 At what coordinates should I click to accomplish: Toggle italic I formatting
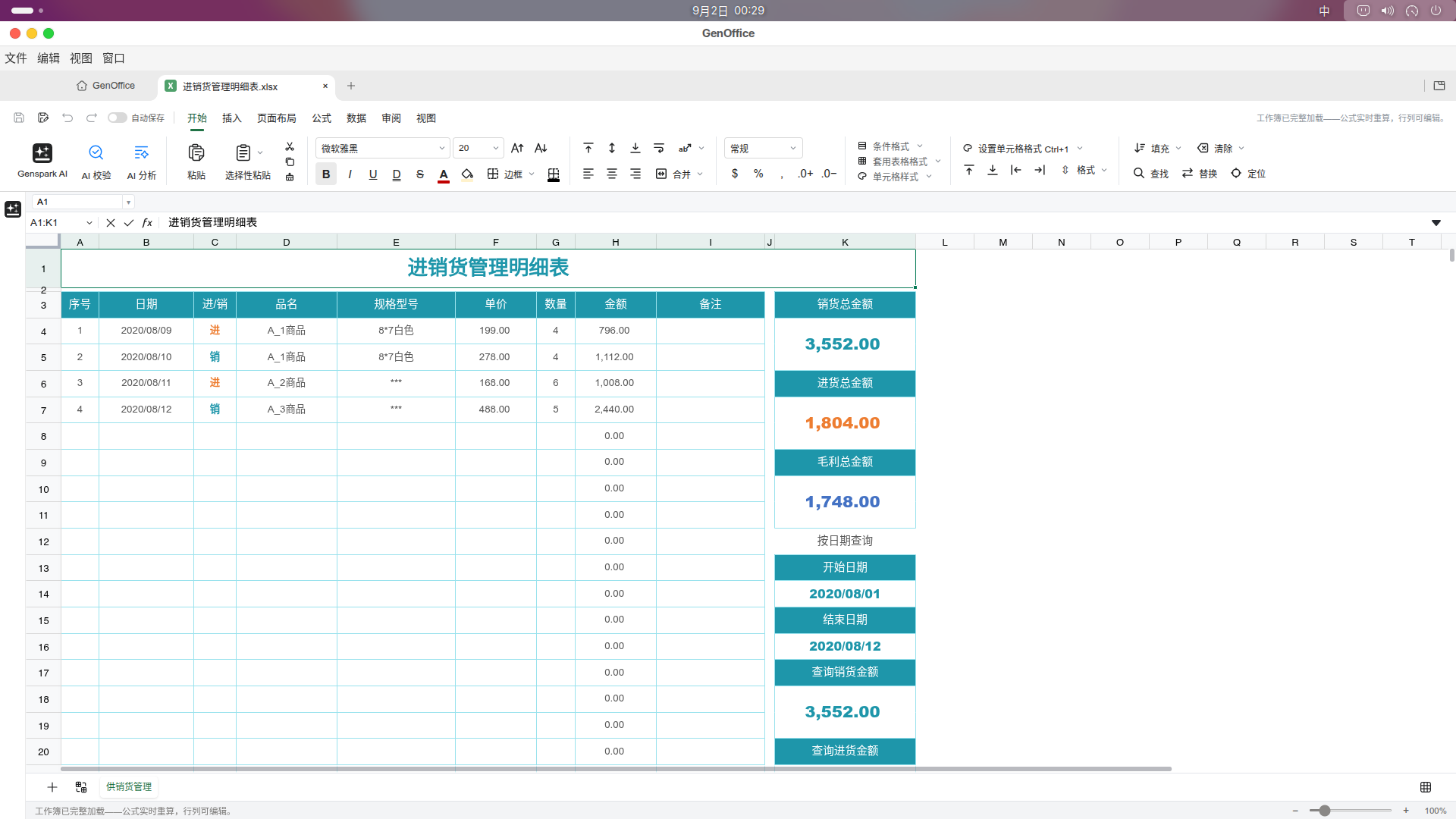point(350,174)
